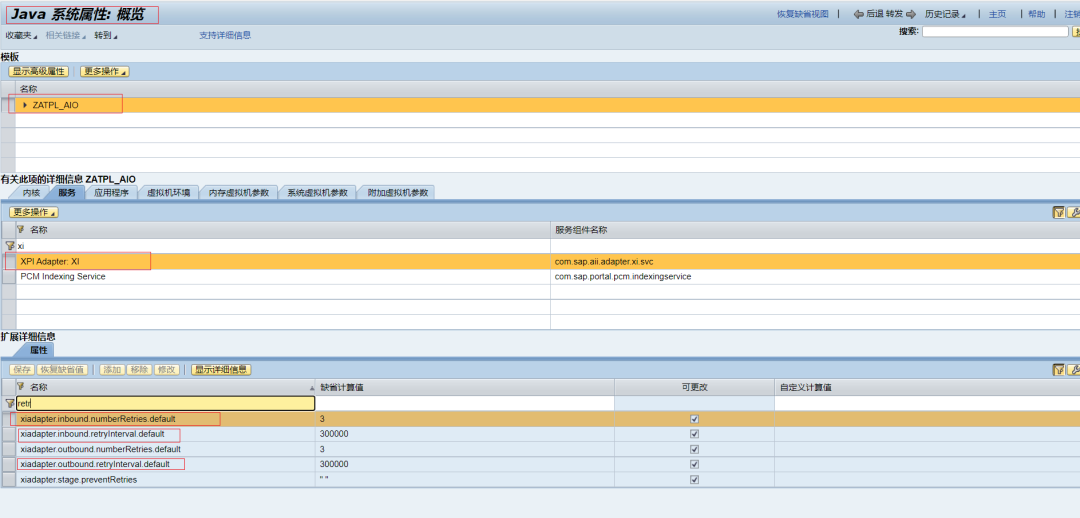This screenshot has height=518, width=1080.
Task: Click row selector beside PCM Indexing Service
Action: 8,276
